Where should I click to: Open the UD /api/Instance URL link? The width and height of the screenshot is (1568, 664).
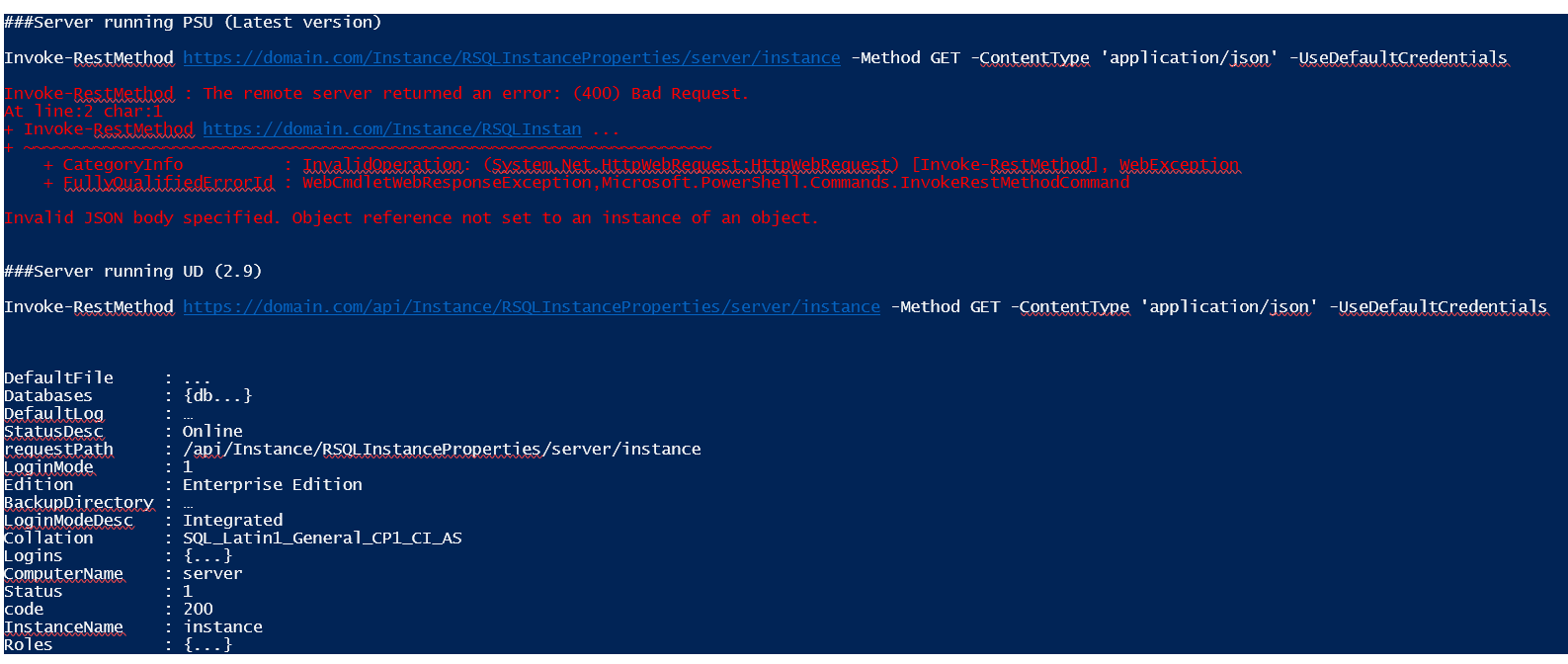tap(531, 306)
